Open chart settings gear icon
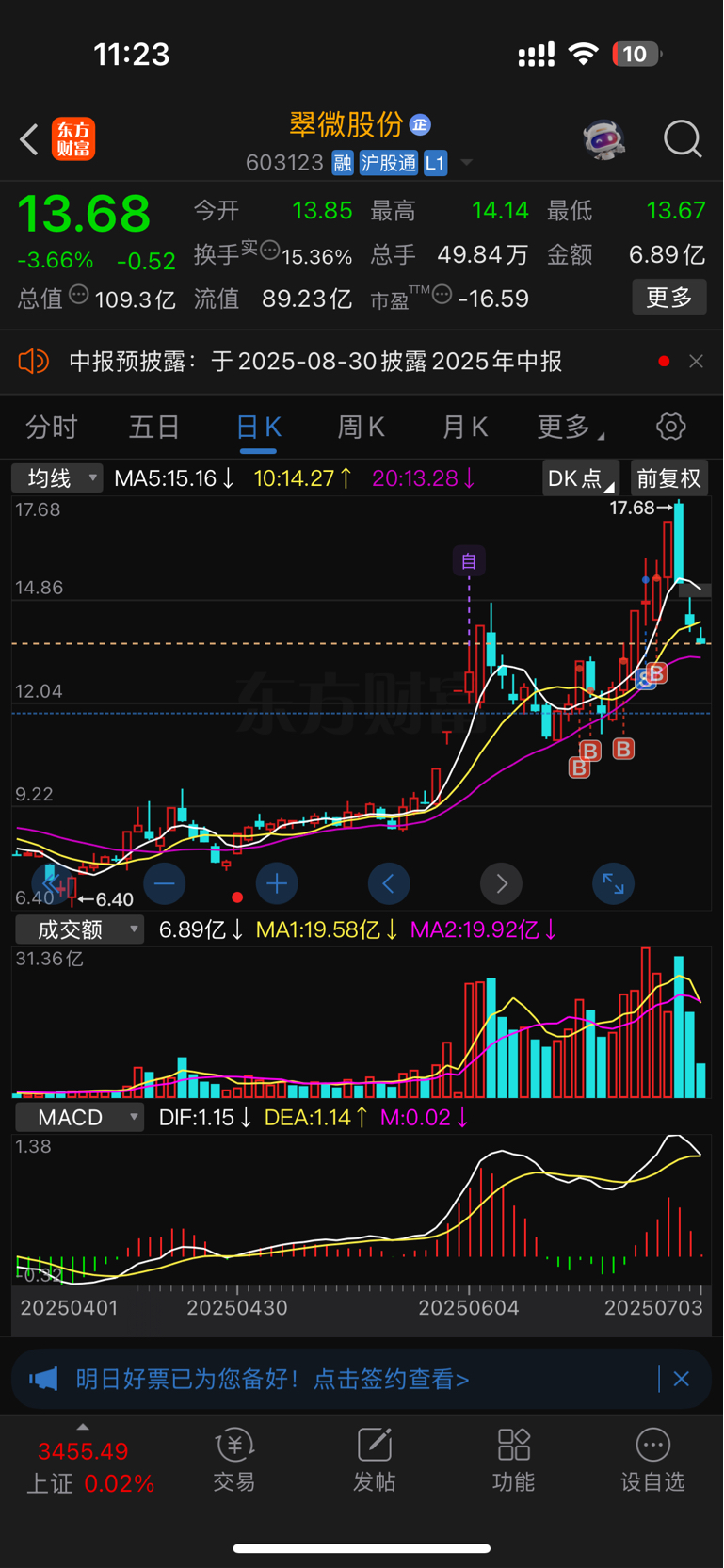 tap(670, 427)
